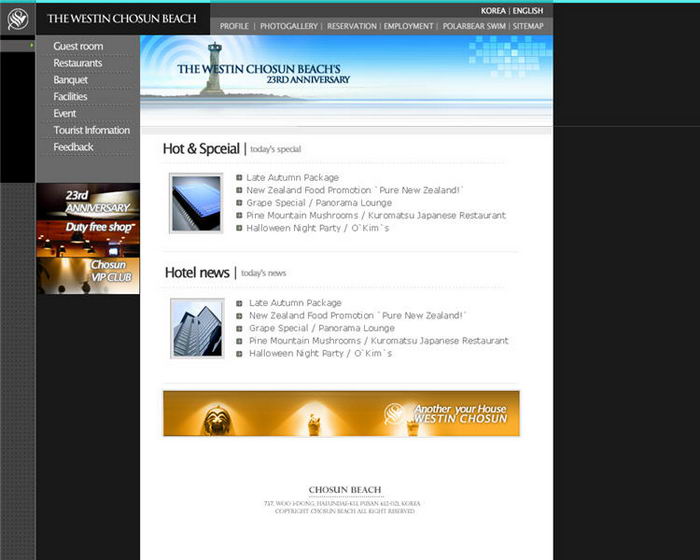Select Restaurants in the sidebar menu

pyautogui.click(x=78, y=63)
